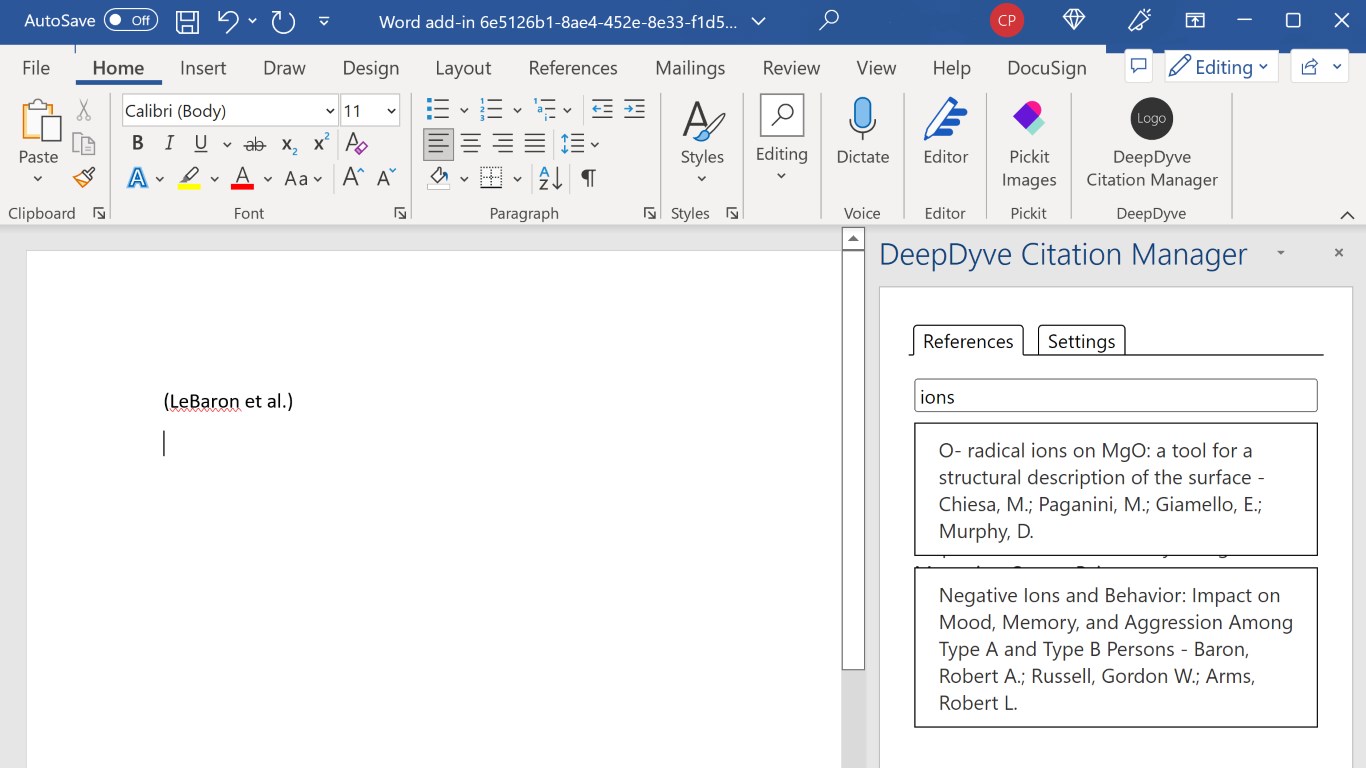Click the Format Painter brush icon
The image size is (1366, 768).
[84, 178]
